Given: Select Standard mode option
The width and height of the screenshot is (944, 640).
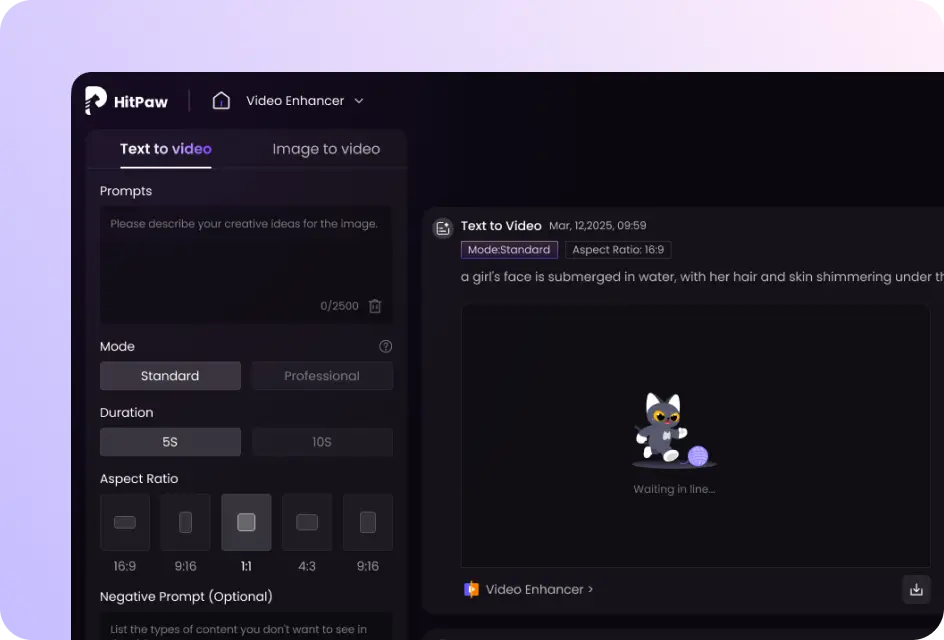Looking at the screenshot, I should [x=170, y=376].
